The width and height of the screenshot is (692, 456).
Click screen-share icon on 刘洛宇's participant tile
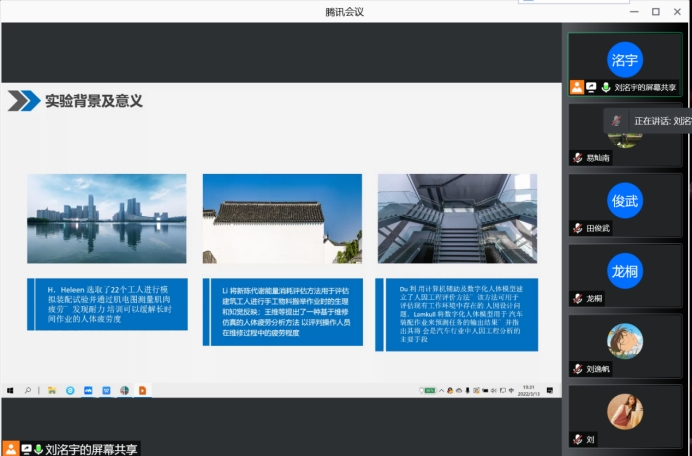coord(591,88)
